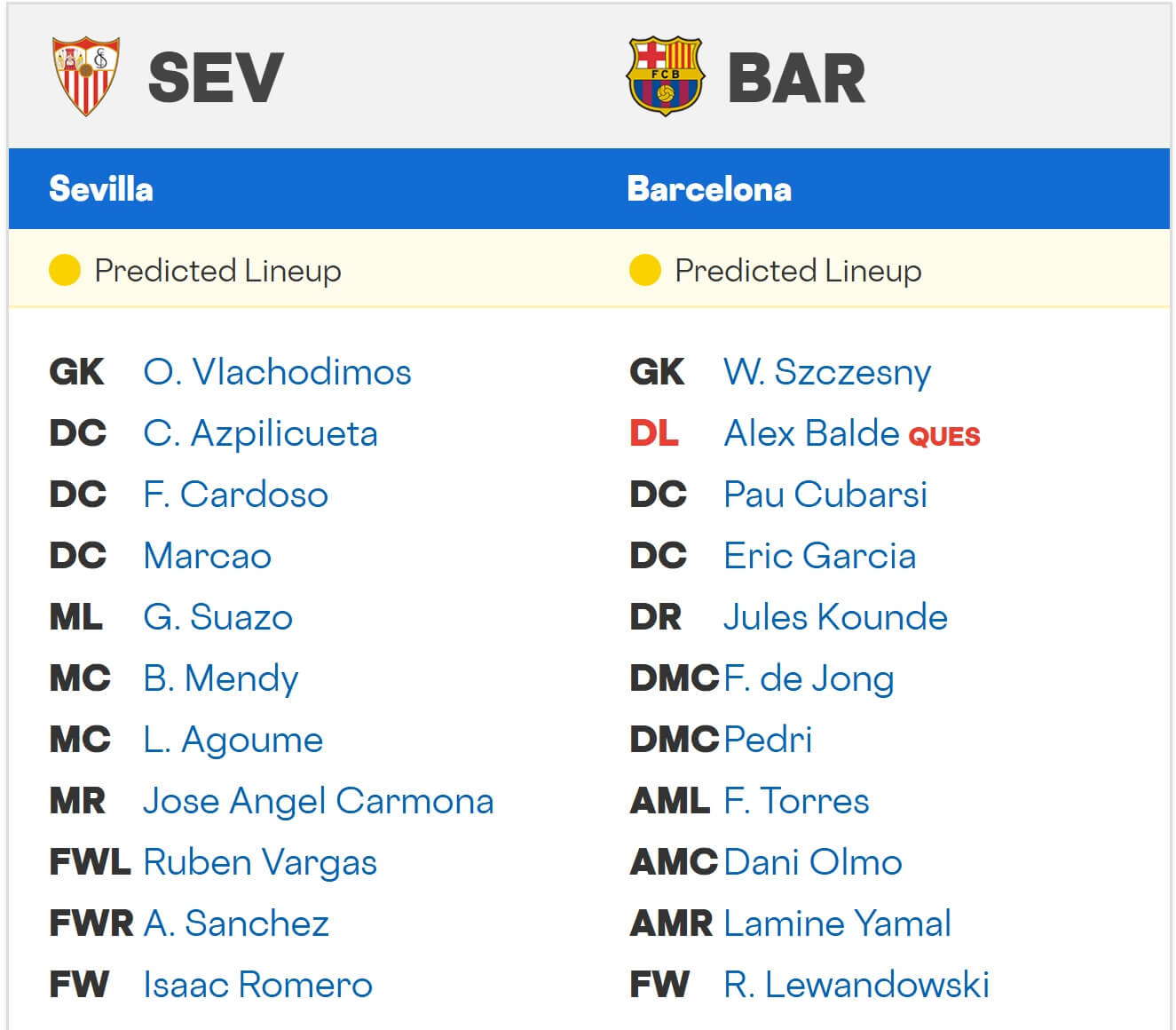Open C. Azpilicueta player profile
Image resolution: width=1176 pixels, height=1030 pixels.
pyautogui.click(x=260, y=433)
